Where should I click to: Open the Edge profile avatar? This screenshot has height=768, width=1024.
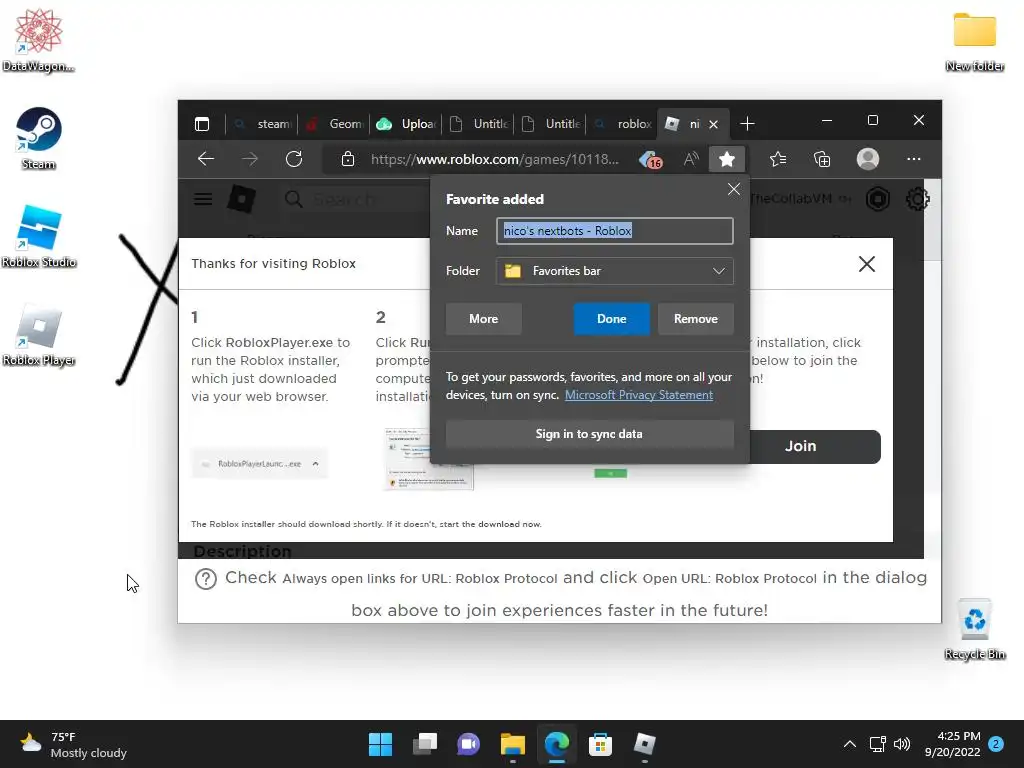(867, 159)
